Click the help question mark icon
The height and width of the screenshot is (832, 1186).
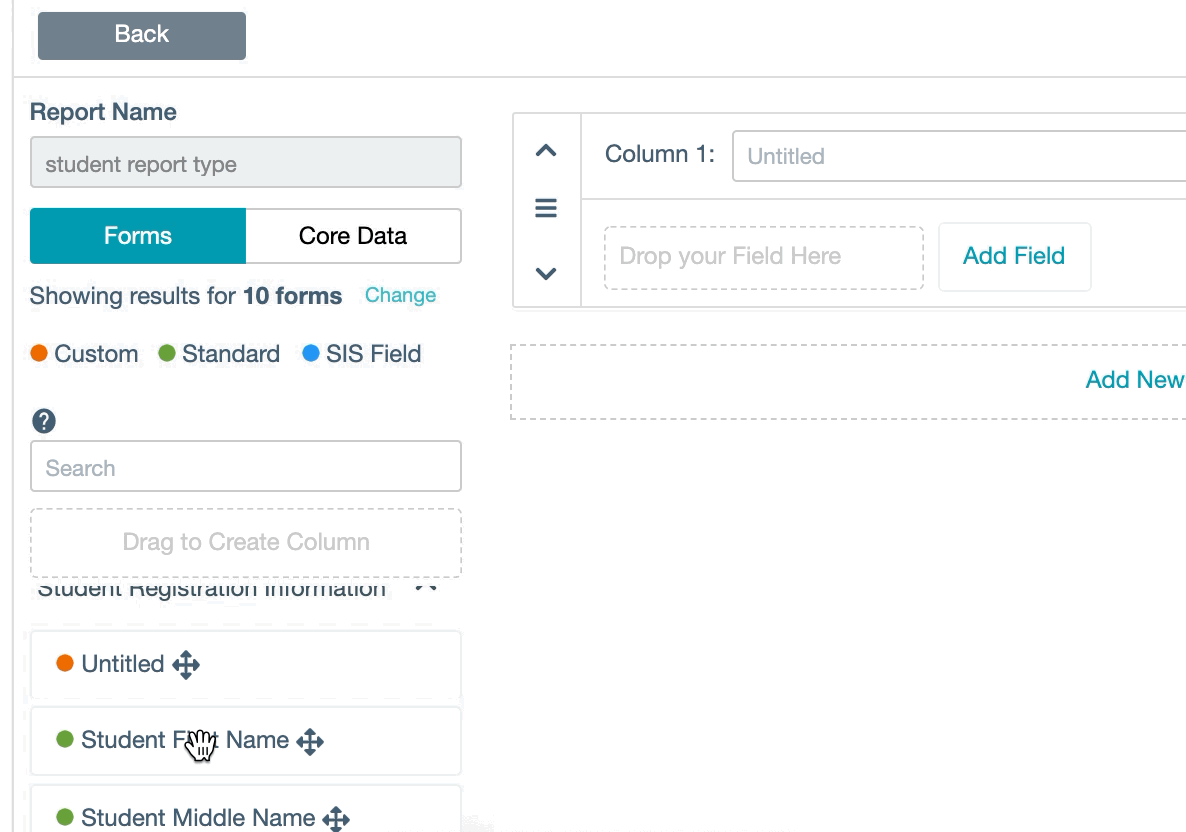pyautogui.click(x=44, y=421)
